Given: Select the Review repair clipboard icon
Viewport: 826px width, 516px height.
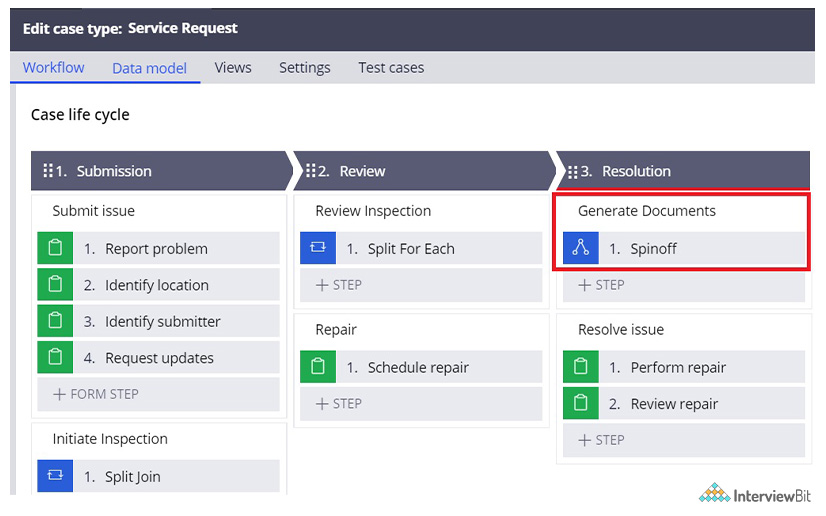Looking at the screenshot, I should click(x=581, y=403).
